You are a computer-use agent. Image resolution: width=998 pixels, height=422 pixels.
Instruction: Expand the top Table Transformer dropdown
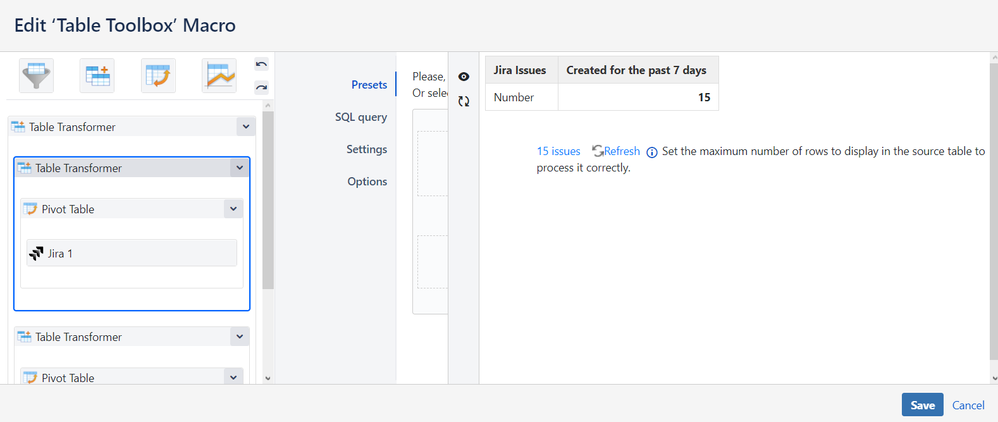point(246,127)
